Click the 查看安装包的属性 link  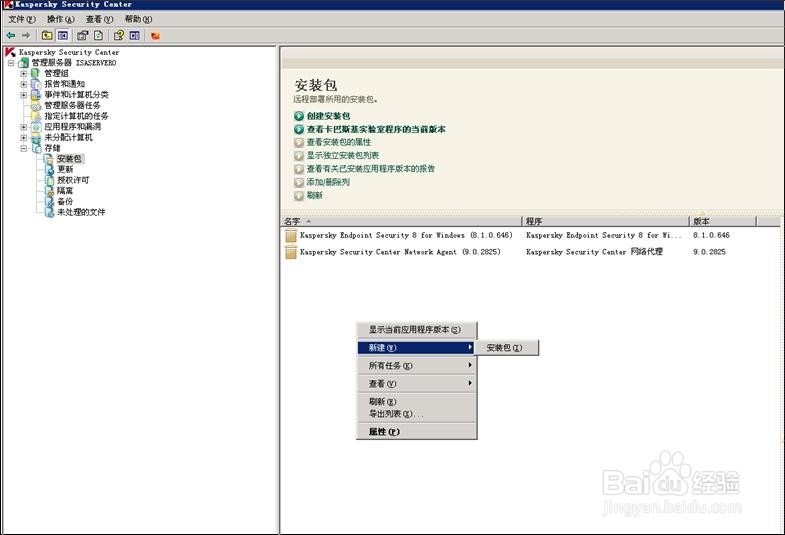click(339, 142)
